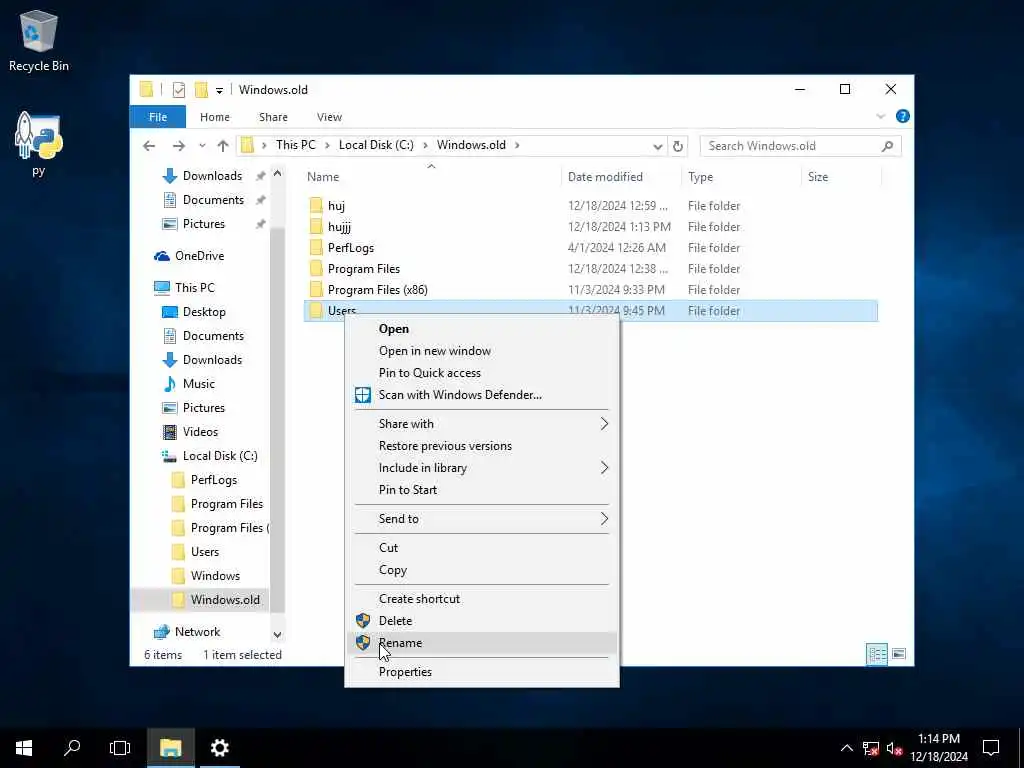Select the Program Files folder in list
Image resolution: width=1024 pixels, height=768 pixels.
[591, 268]
